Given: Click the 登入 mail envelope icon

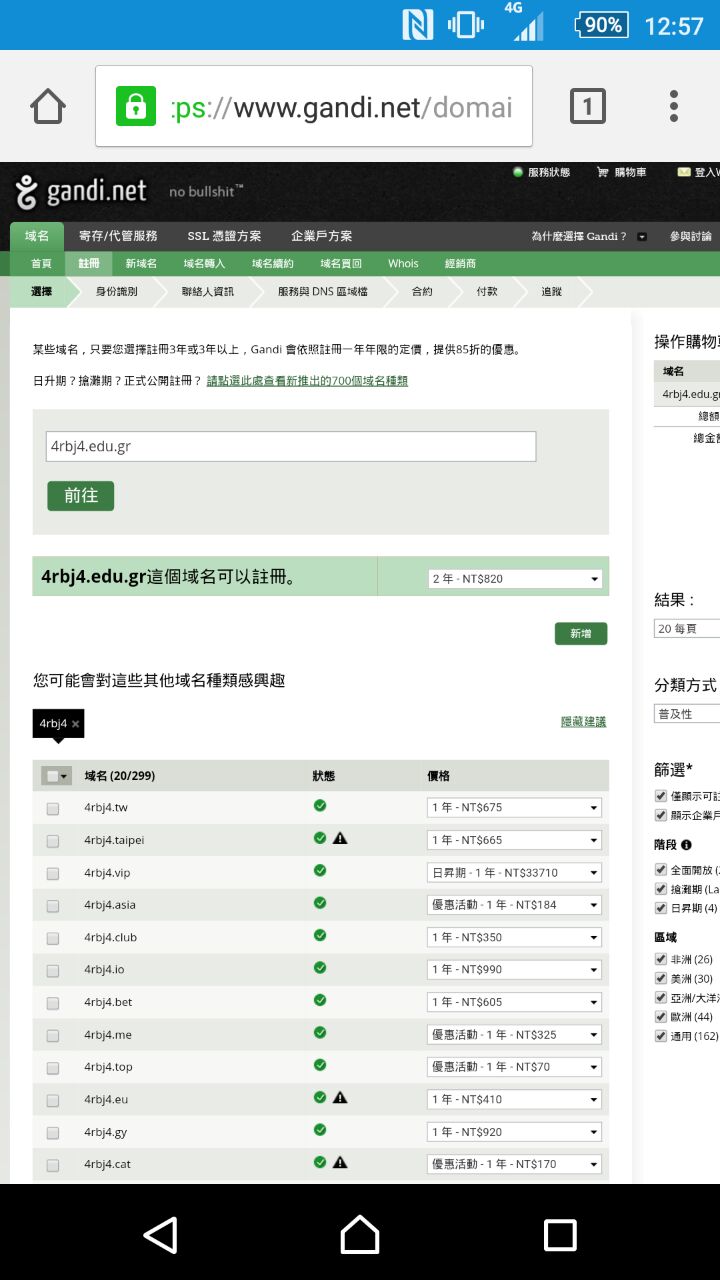Looking at the screenshot, I should pos(684,172).
